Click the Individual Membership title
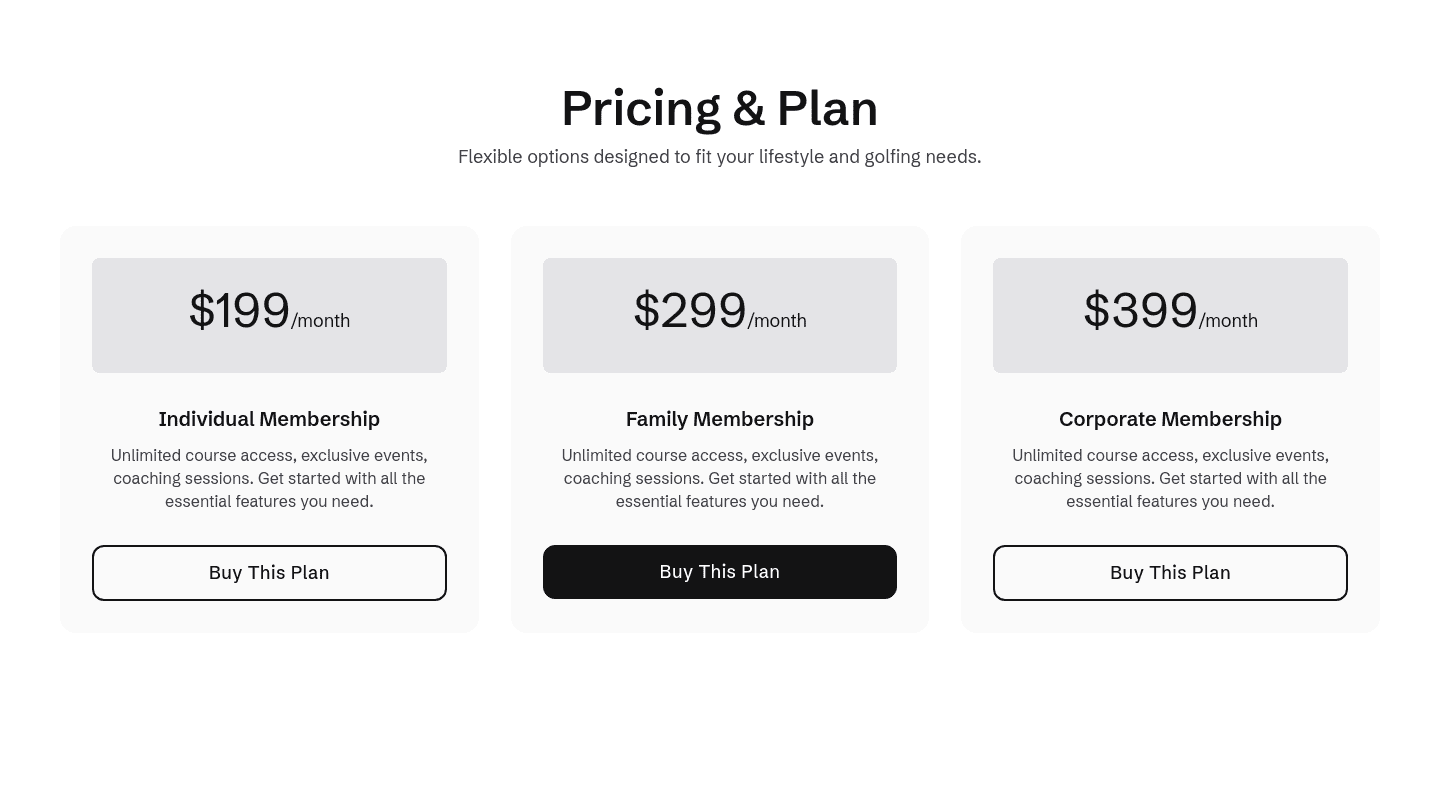This screenshot has height=810, width=1440. tap(269, 419)
